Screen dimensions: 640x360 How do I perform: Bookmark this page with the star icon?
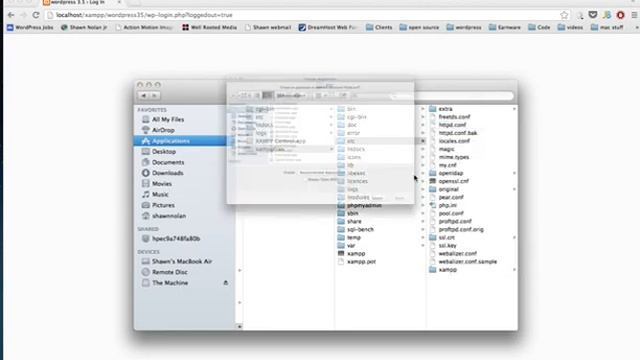click(564, 15)
